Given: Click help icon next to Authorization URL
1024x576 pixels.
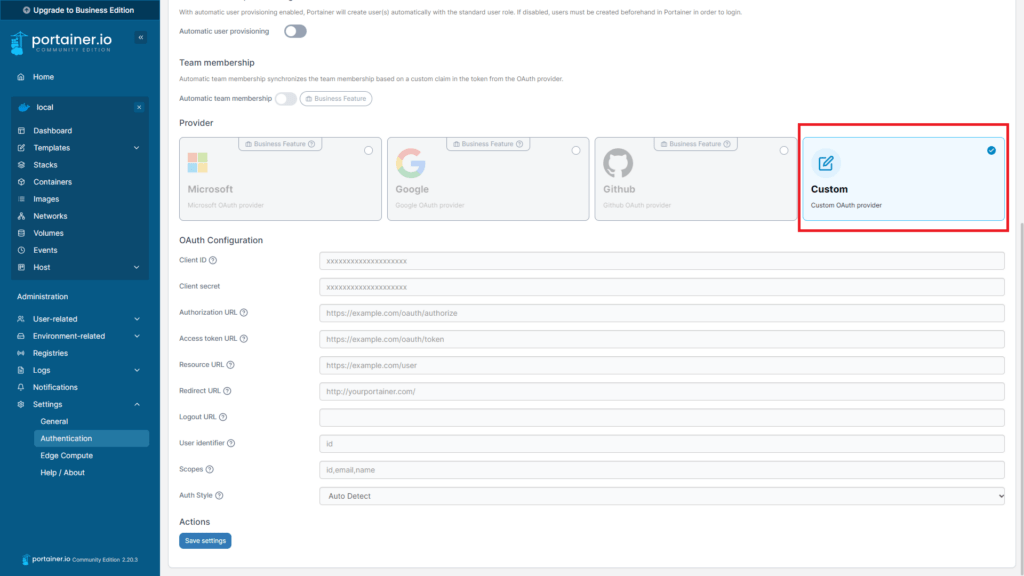Looking at the screenshot, I should 244,312.
